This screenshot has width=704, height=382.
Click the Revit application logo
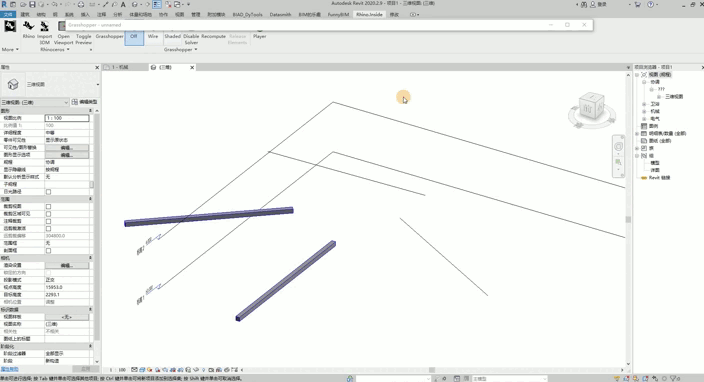[4, 4]
